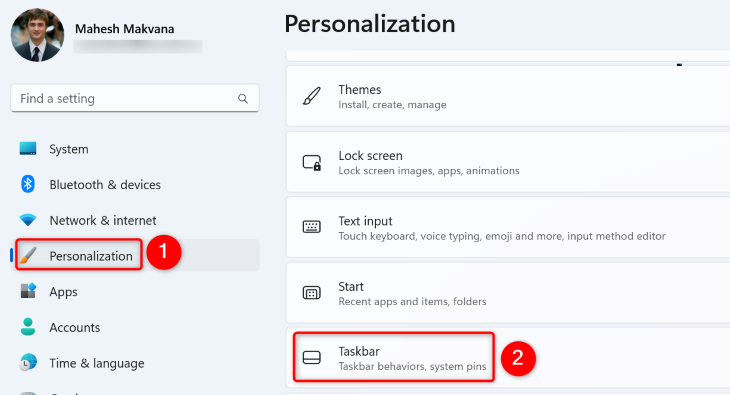
Task: Click the Personalization page heading
Action: pyautogui.click(x=370, y=24)
